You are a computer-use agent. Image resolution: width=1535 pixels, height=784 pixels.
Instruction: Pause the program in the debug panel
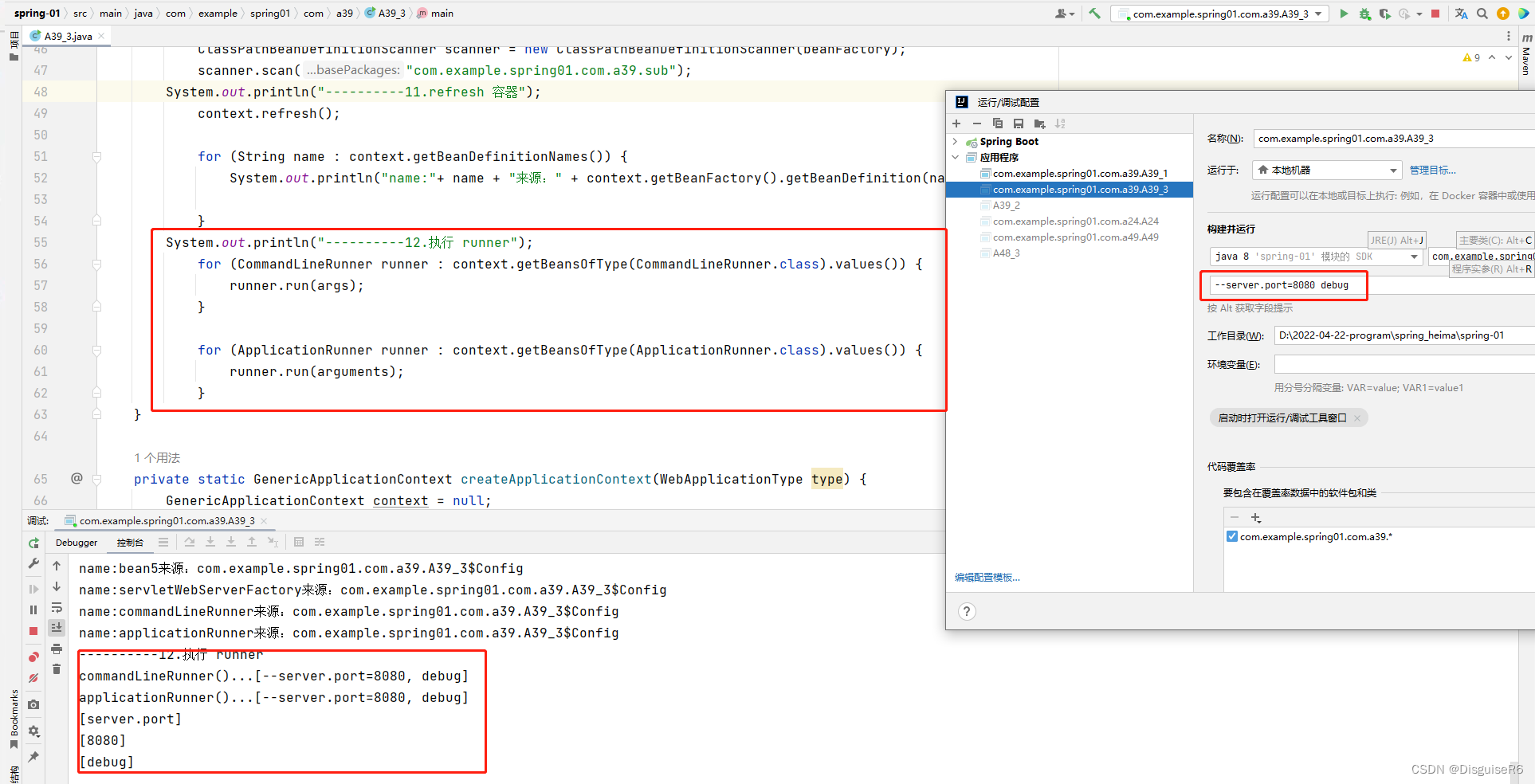pos(33,610)
